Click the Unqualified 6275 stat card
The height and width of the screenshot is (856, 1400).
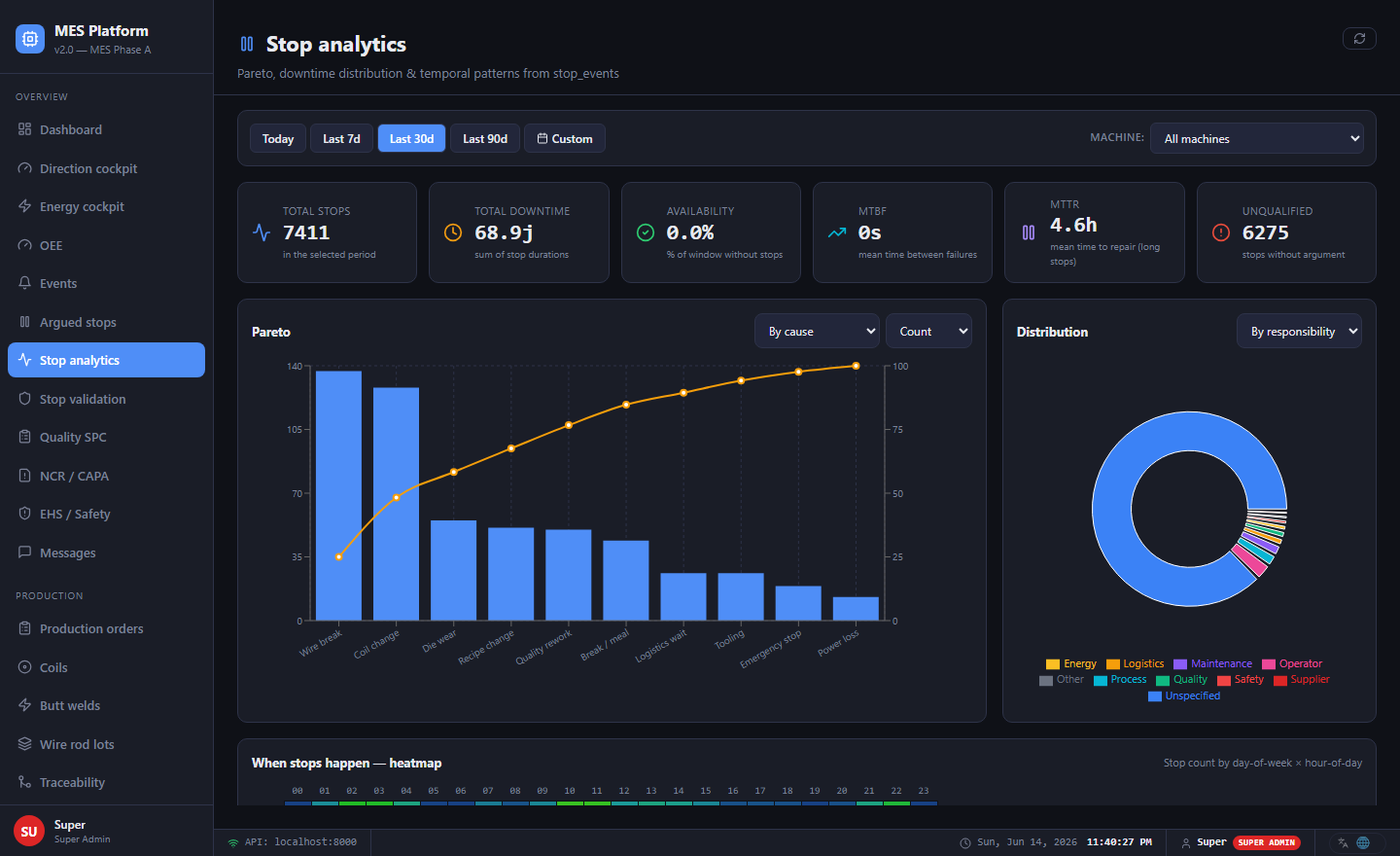click(1286, 232)
